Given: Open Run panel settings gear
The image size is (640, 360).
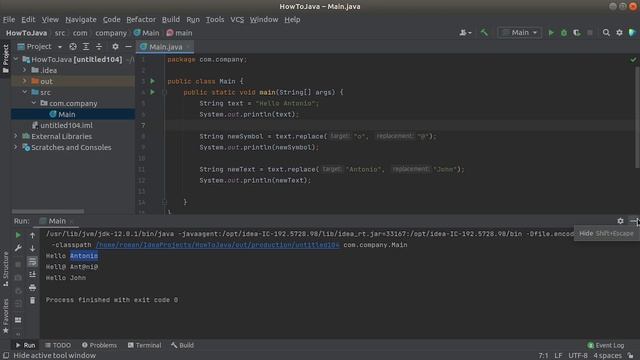Looking at the screenshot, I should click(620, 221).
